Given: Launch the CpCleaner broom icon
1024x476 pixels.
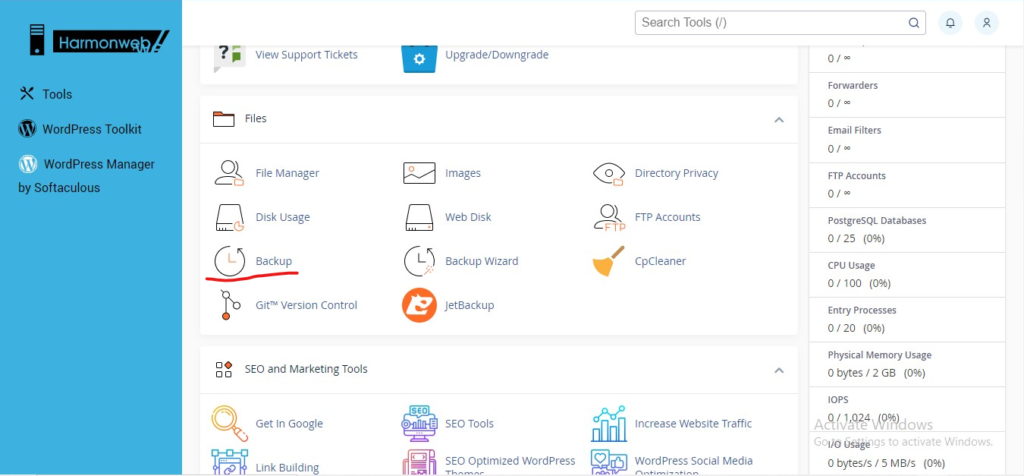Looking at the screenshot, I should [x=609, y=261].
